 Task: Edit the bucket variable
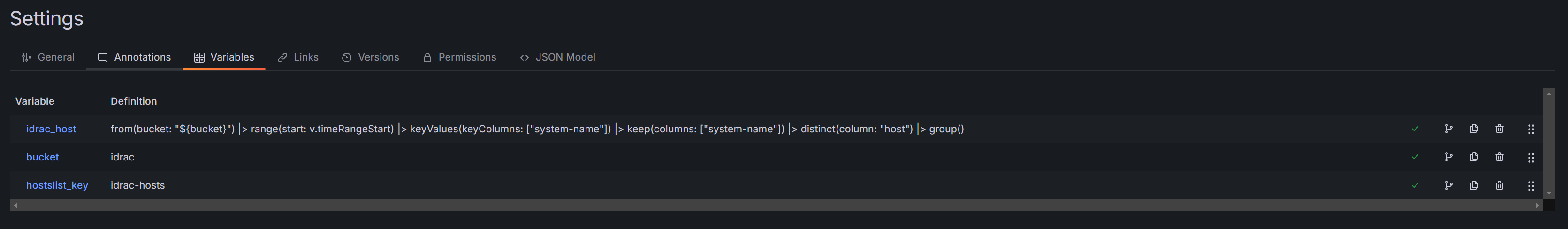(x=43, y=157)
